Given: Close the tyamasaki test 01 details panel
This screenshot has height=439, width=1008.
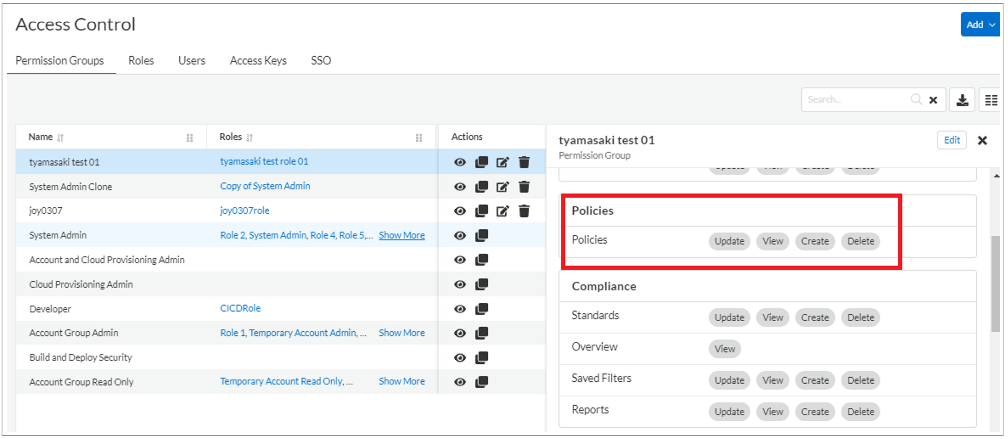Looking at the screenshot, I should pos(982,141).
